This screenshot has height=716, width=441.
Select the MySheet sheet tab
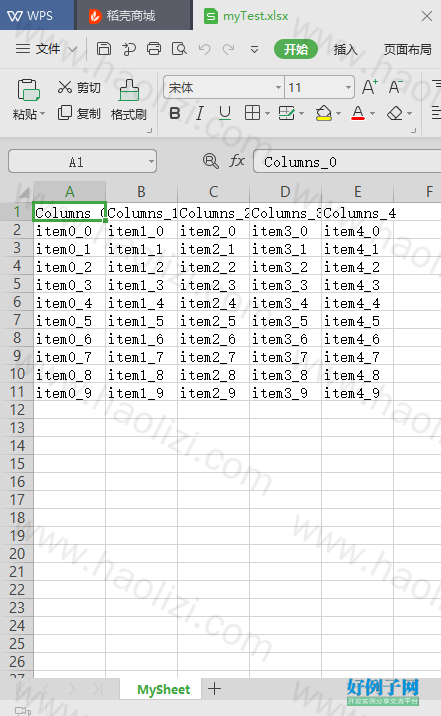pos(163,690)
